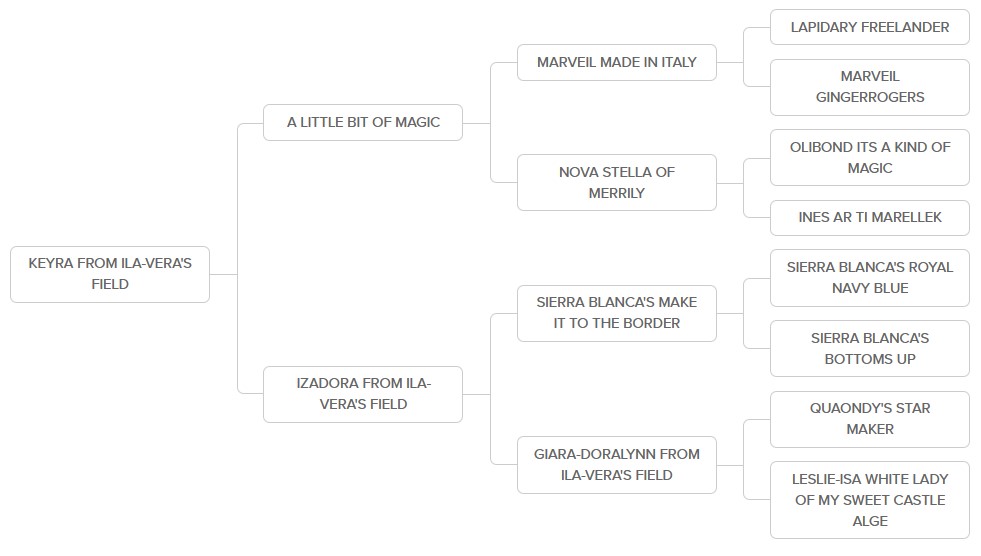Click the Lapidary Freelander box
The width and height of the screenshot is (981, 556).
(x=869, y=27)
